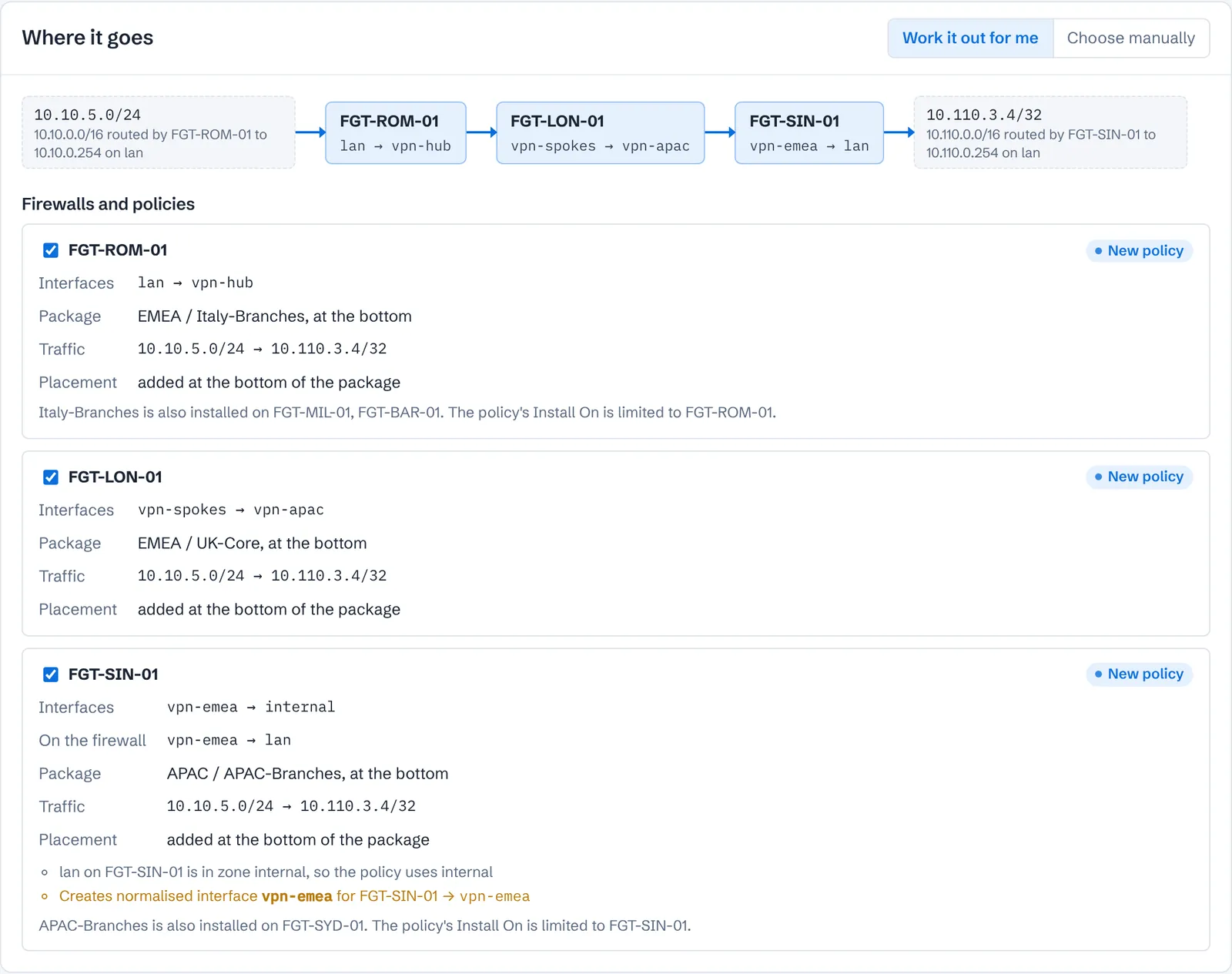Switch to "Choose manually" mode
This screenshot has width=1232, height=974.
pyautogui.click(x=1131, y=38)
